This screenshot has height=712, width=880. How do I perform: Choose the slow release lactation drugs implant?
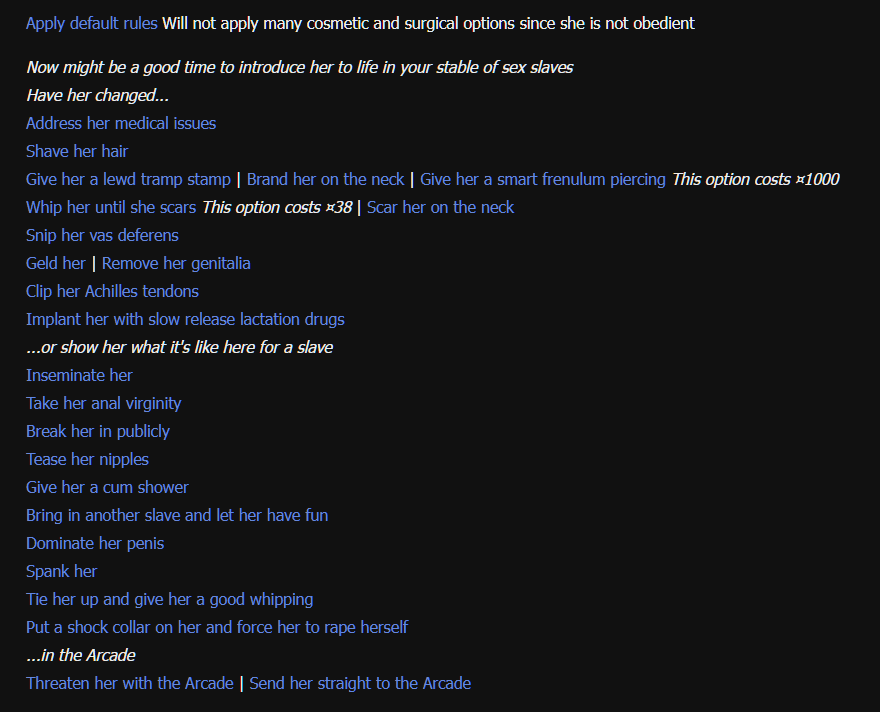(x=185, y=319)
